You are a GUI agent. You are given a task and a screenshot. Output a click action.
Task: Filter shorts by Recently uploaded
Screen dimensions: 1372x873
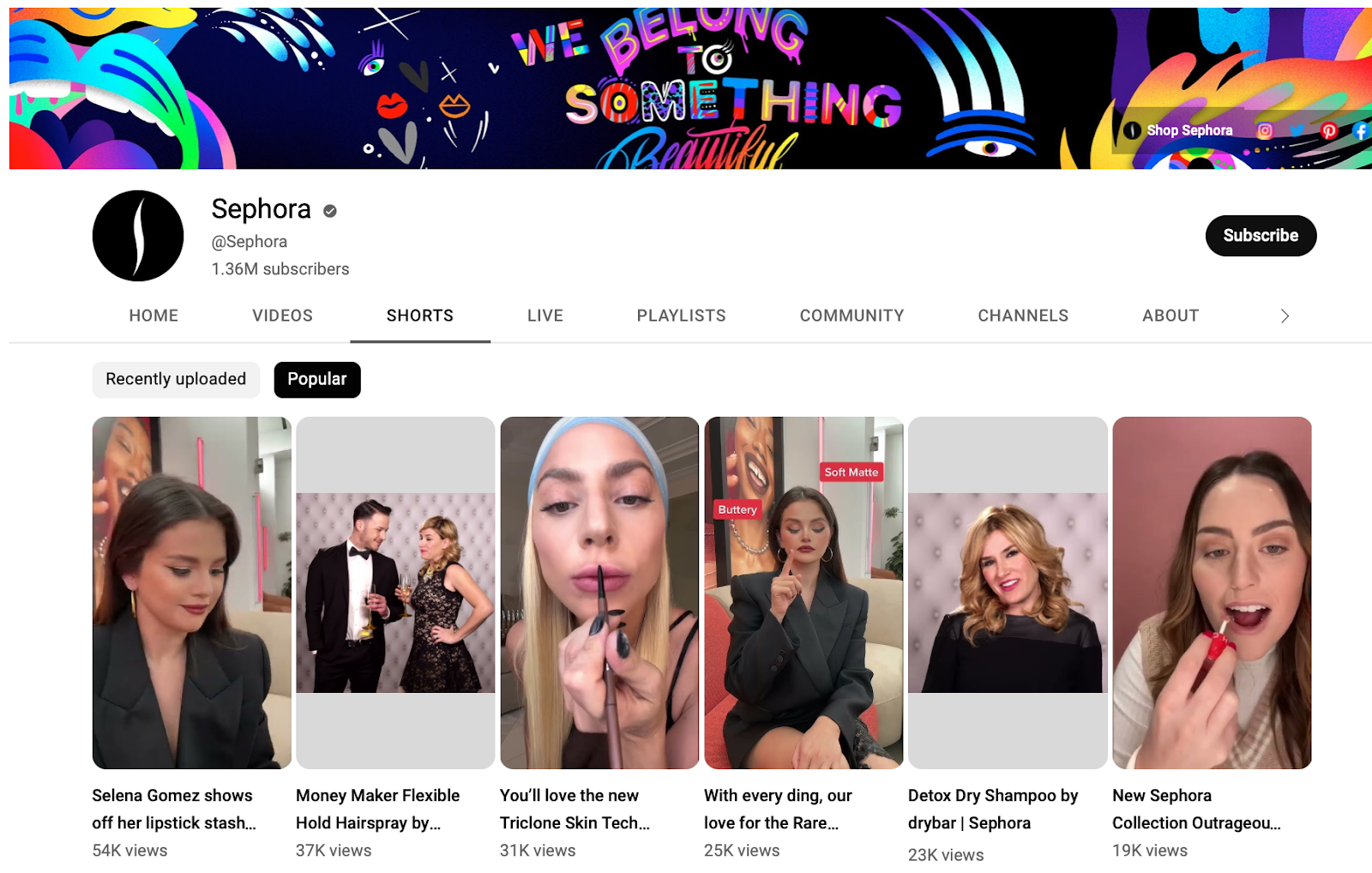(176, 379)
